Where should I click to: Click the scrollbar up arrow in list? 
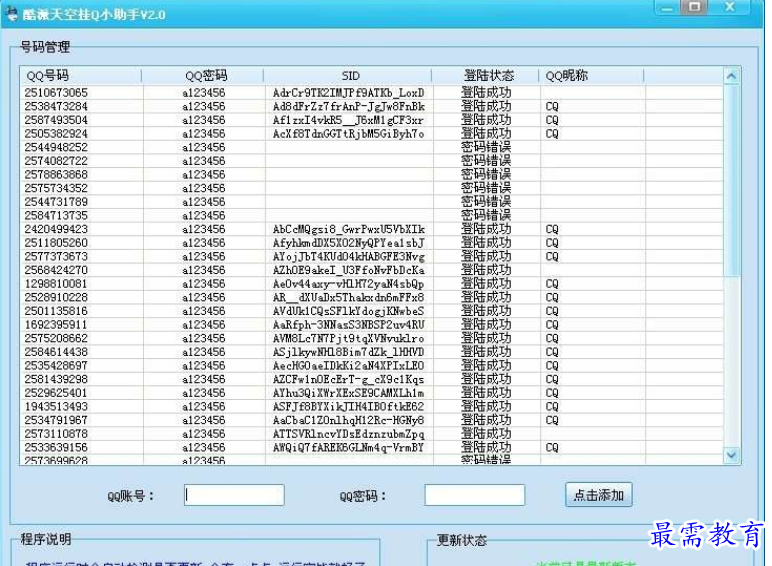731,76
